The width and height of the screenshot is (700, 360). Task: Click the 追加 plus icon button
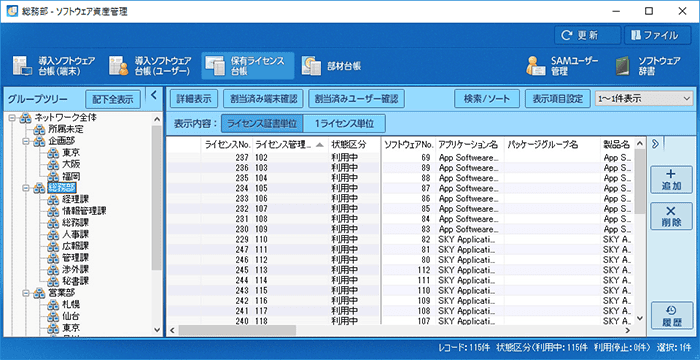click(671, 180)
